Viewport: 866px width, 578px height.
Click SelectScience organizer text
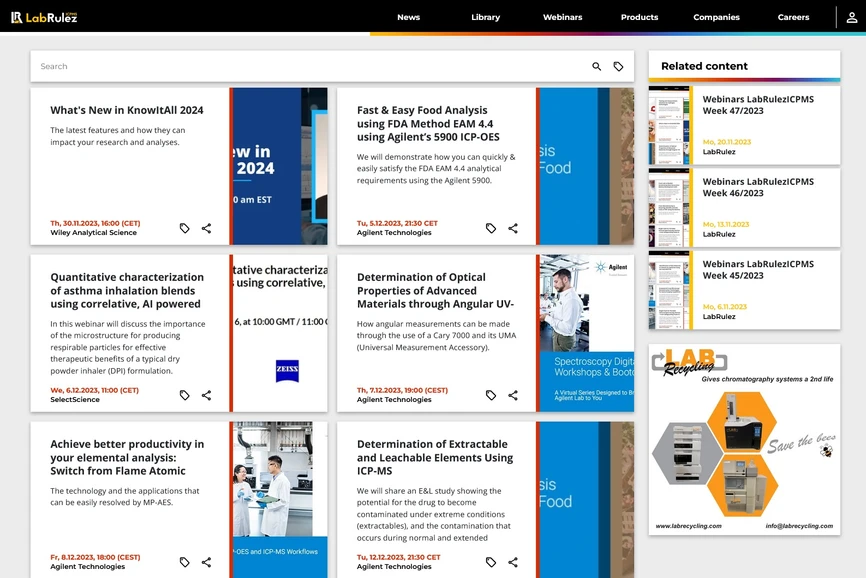click(x=75, y=400)
